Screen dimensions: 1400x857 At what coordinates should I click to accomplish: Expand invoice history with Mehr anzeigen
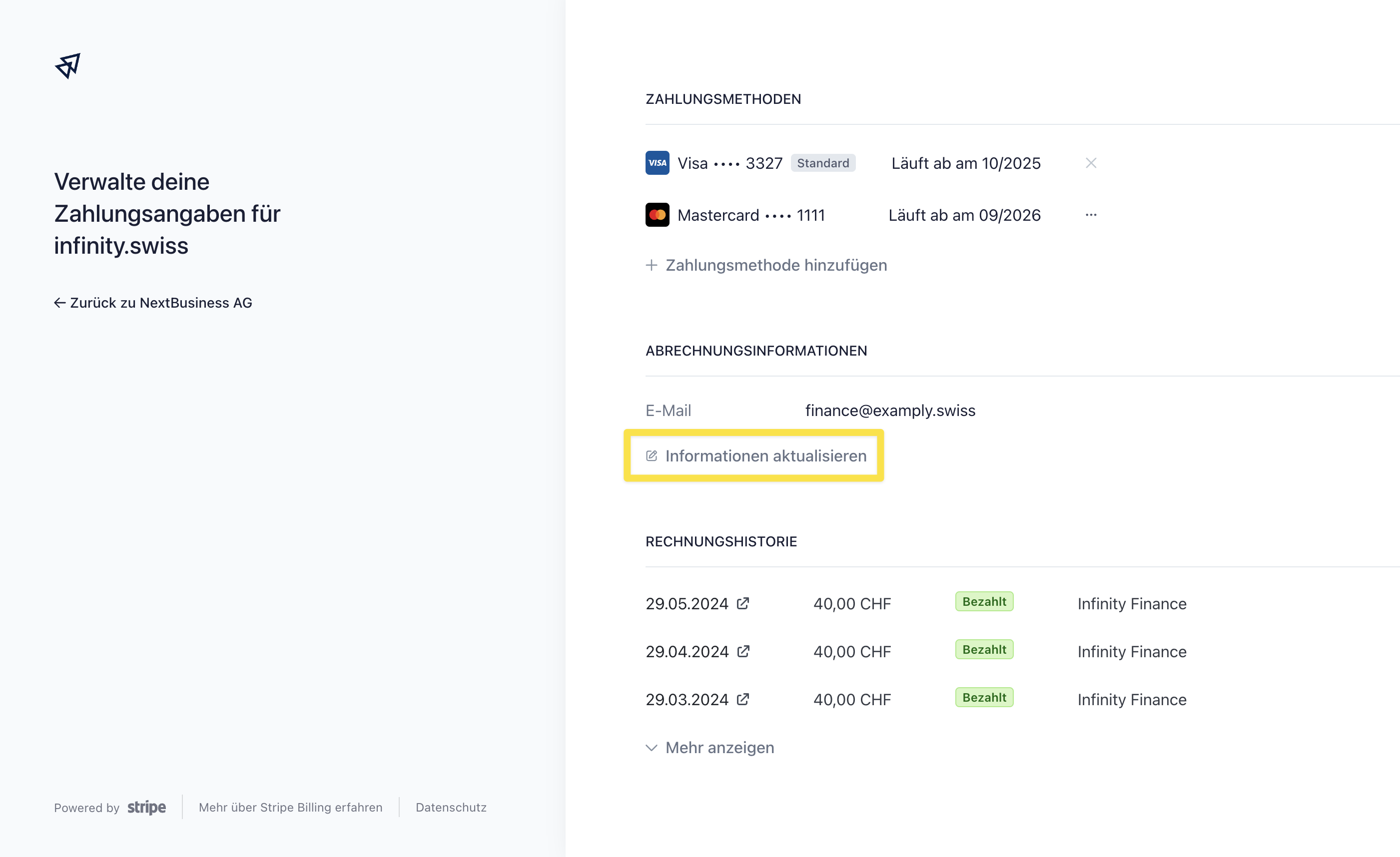click(x=709, y=748)
